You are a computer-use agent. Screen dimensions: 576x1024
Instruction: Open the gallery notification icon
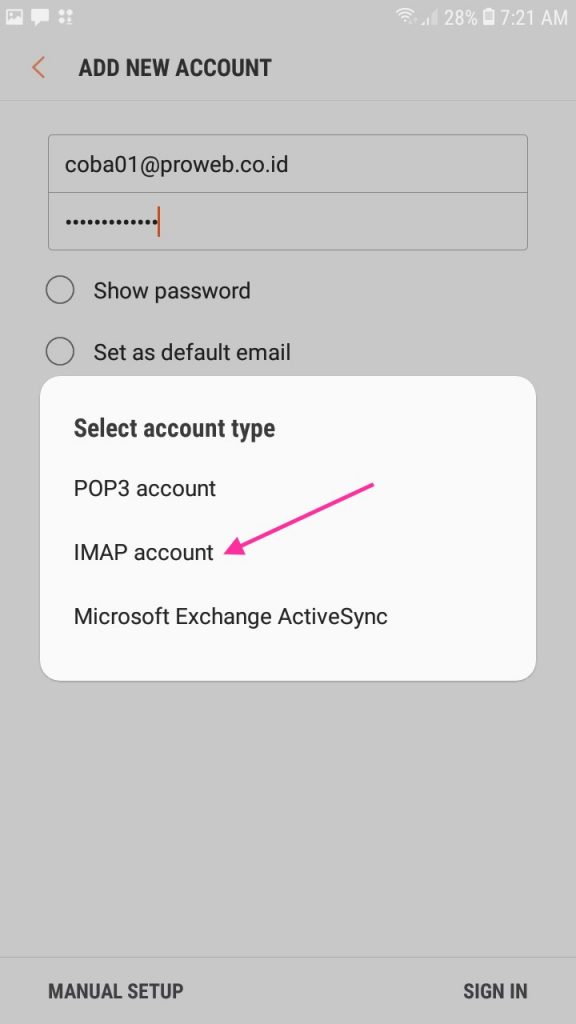pos(14,16)
